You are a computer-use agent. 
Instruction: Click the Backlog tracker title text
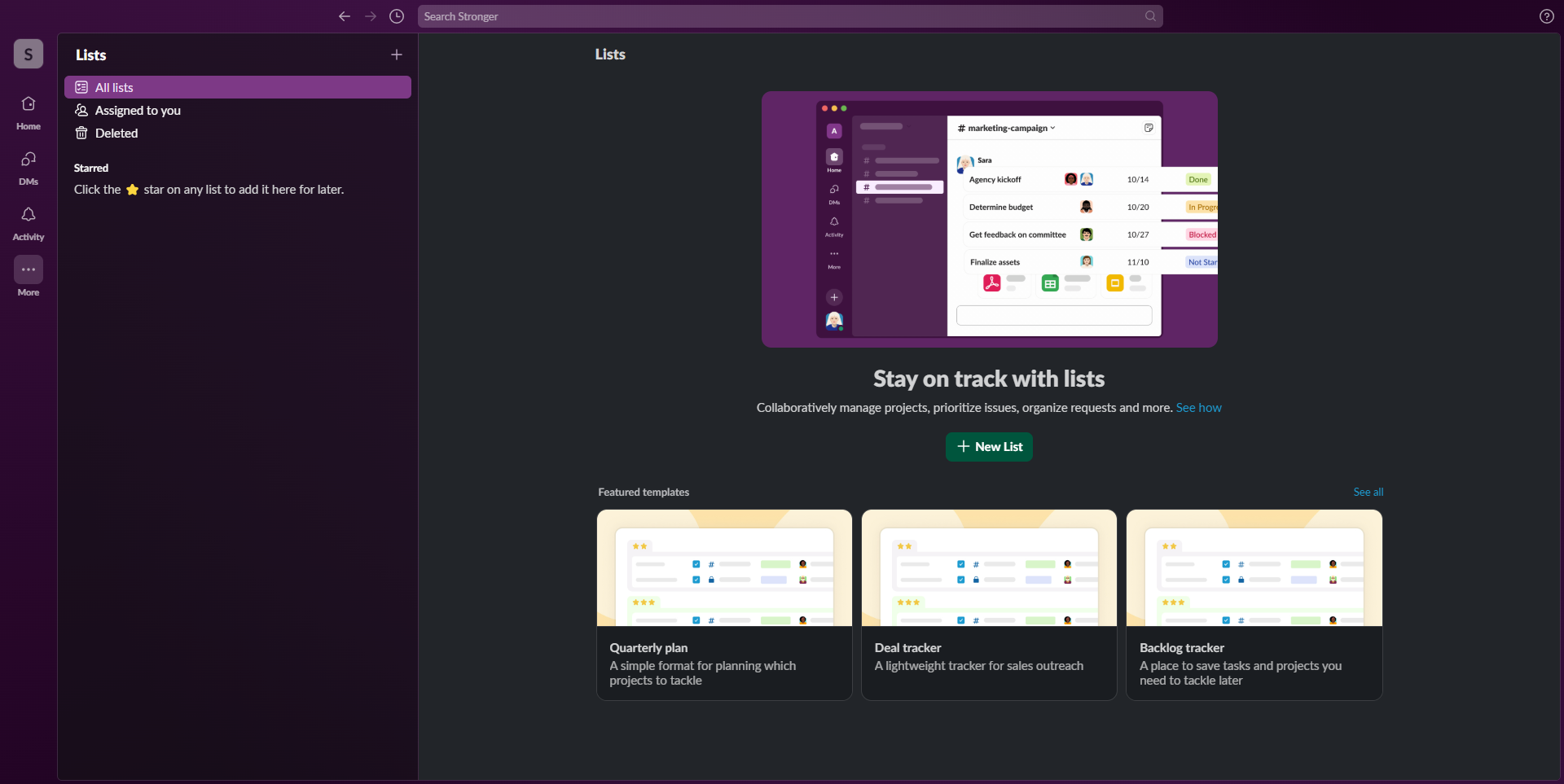pos(1182,647)
